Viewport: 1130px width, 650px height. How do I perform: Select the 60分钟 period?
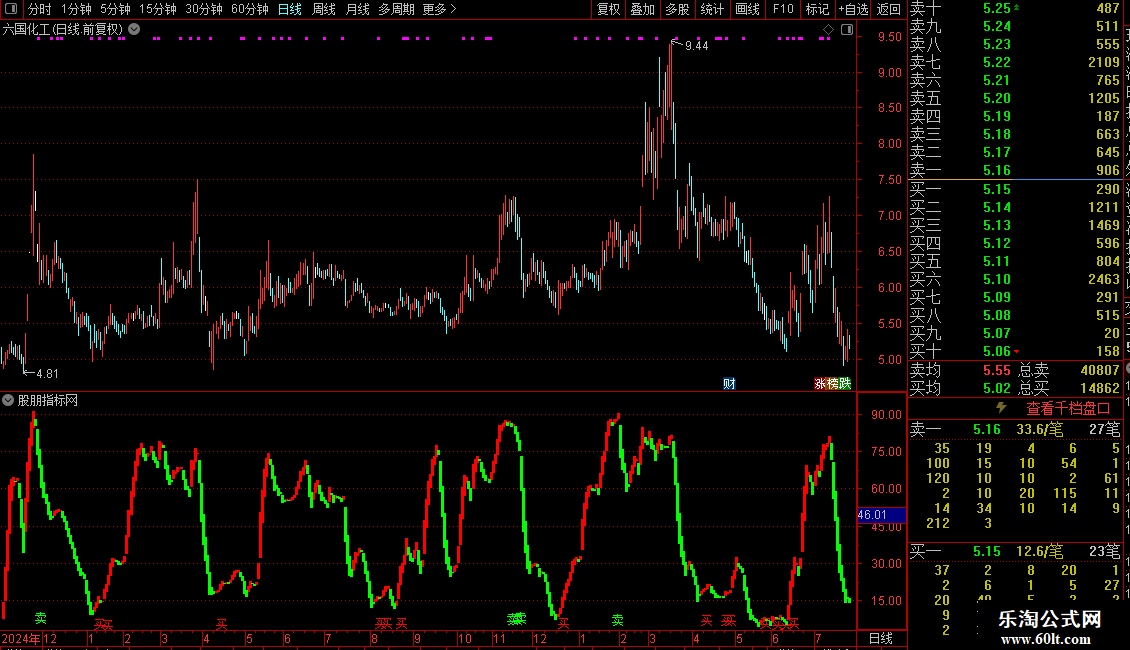[250, 9]
